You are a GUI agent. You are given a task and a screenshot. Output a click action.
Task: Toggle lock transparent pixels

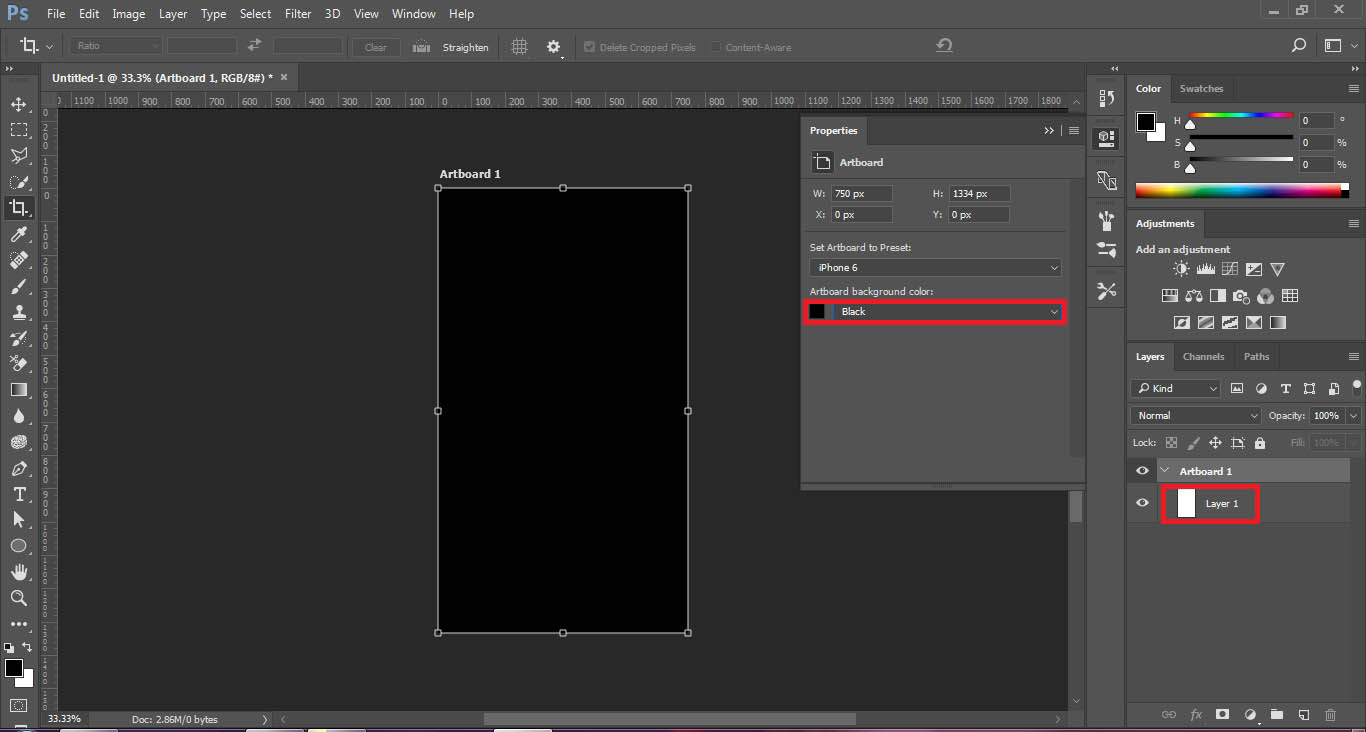(1171, 442)
